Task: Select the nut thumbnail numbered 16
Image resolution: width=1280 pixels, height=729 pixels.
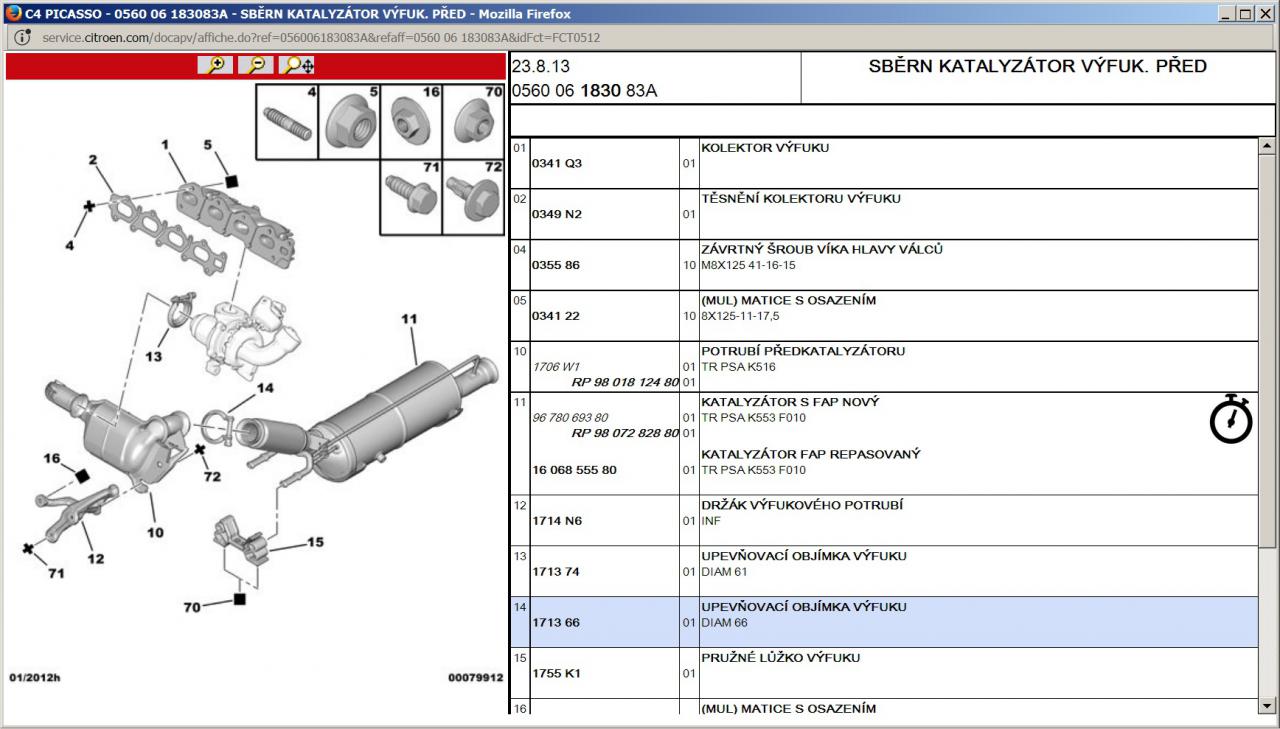Action: point(412,122)
